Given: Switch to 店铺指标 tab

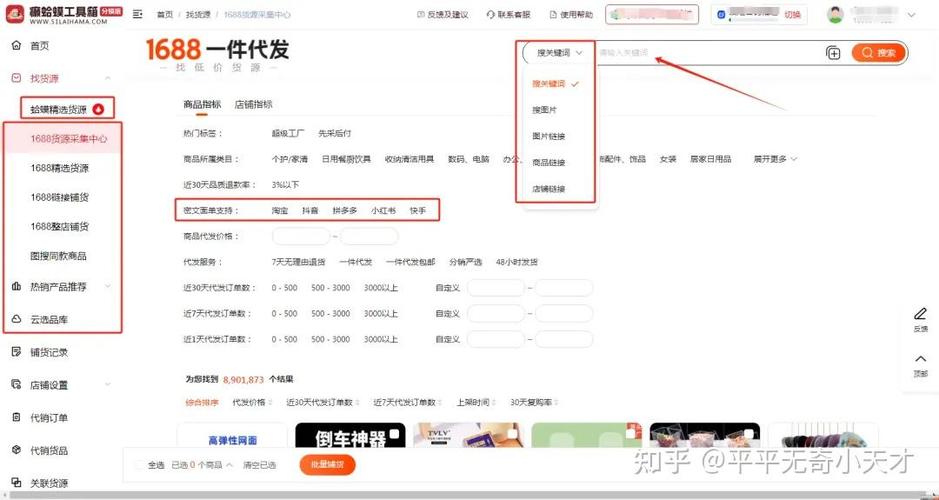Looking at the screenshot, I should click(x=253, y=104).
